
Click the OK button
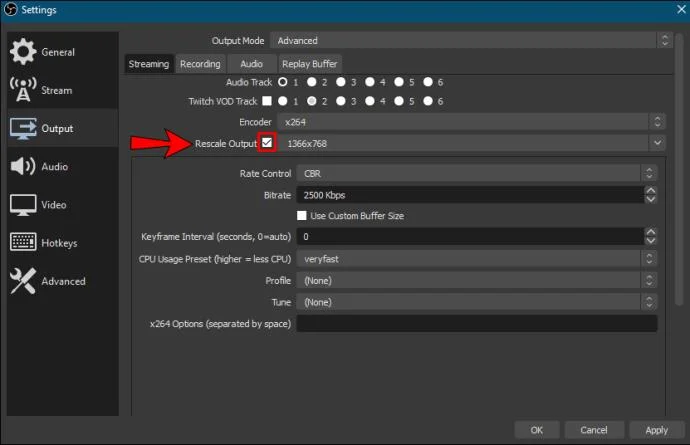pyautogui.click(x=536, y=430)
